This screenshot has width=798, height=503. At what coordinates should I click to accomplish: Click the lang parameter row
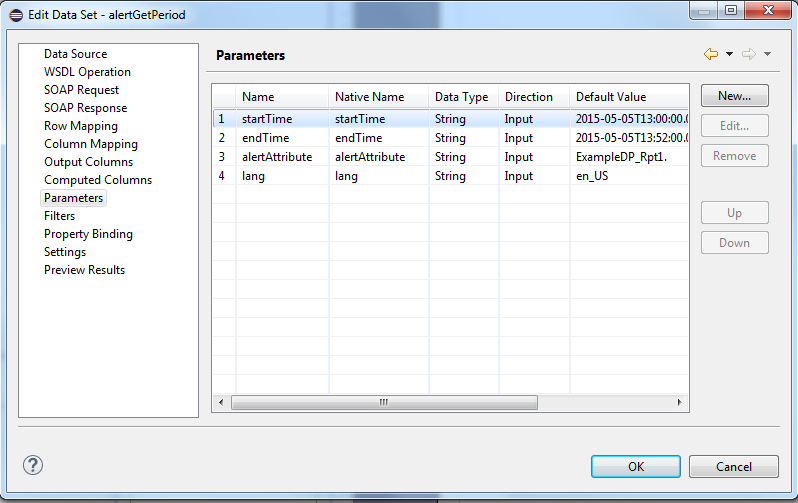254,176
